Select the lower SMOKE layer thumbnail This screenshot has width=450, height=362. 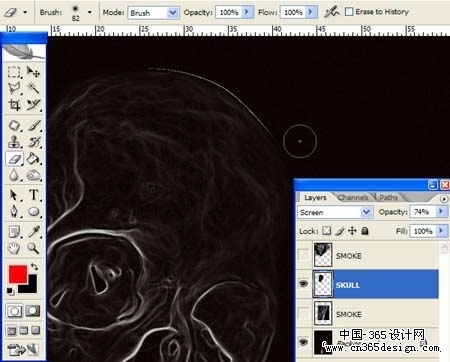tap(323, 313)
